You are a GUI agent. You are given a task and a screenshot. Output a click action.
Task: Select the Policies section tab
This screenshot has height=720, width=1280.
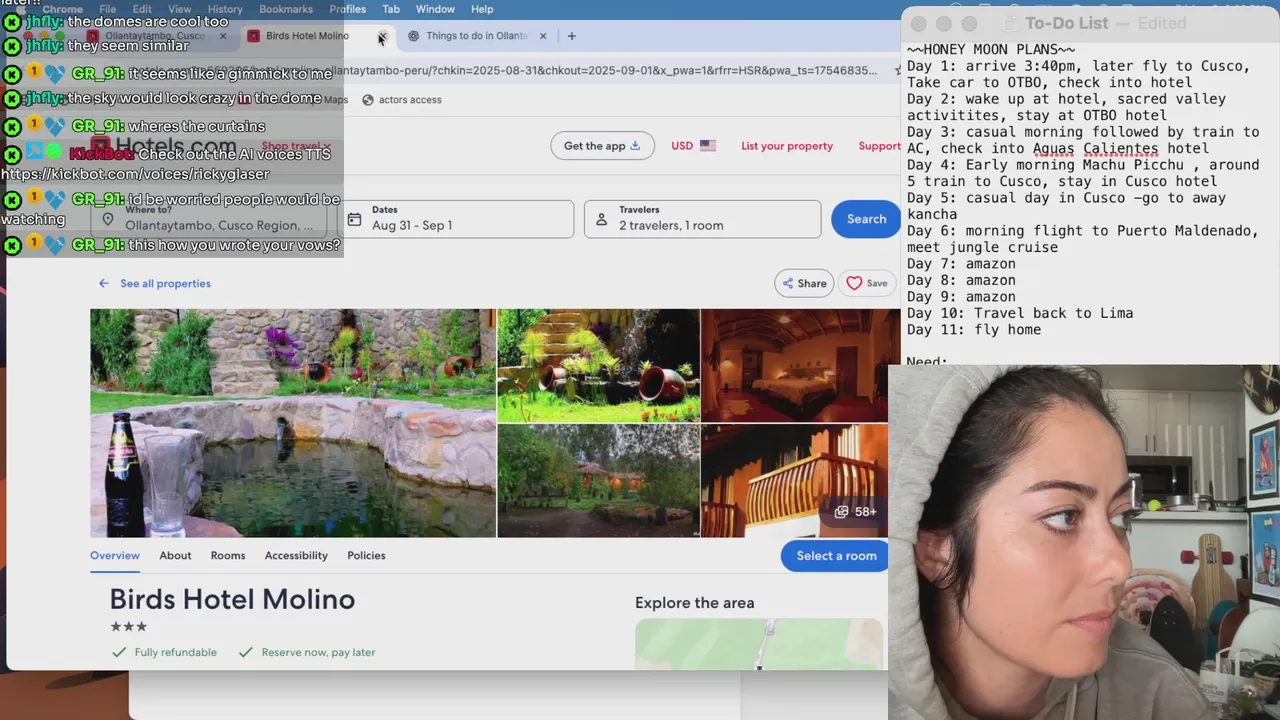pos(366,556)
